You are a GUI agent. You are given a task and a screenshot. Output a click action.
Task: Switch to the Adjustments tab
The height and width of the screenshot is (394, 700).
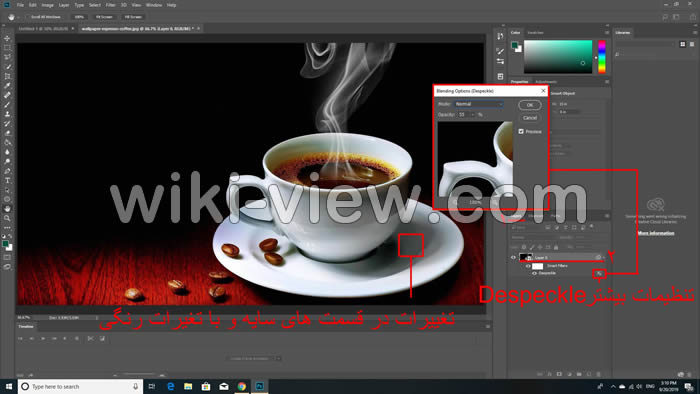(546, 82)
